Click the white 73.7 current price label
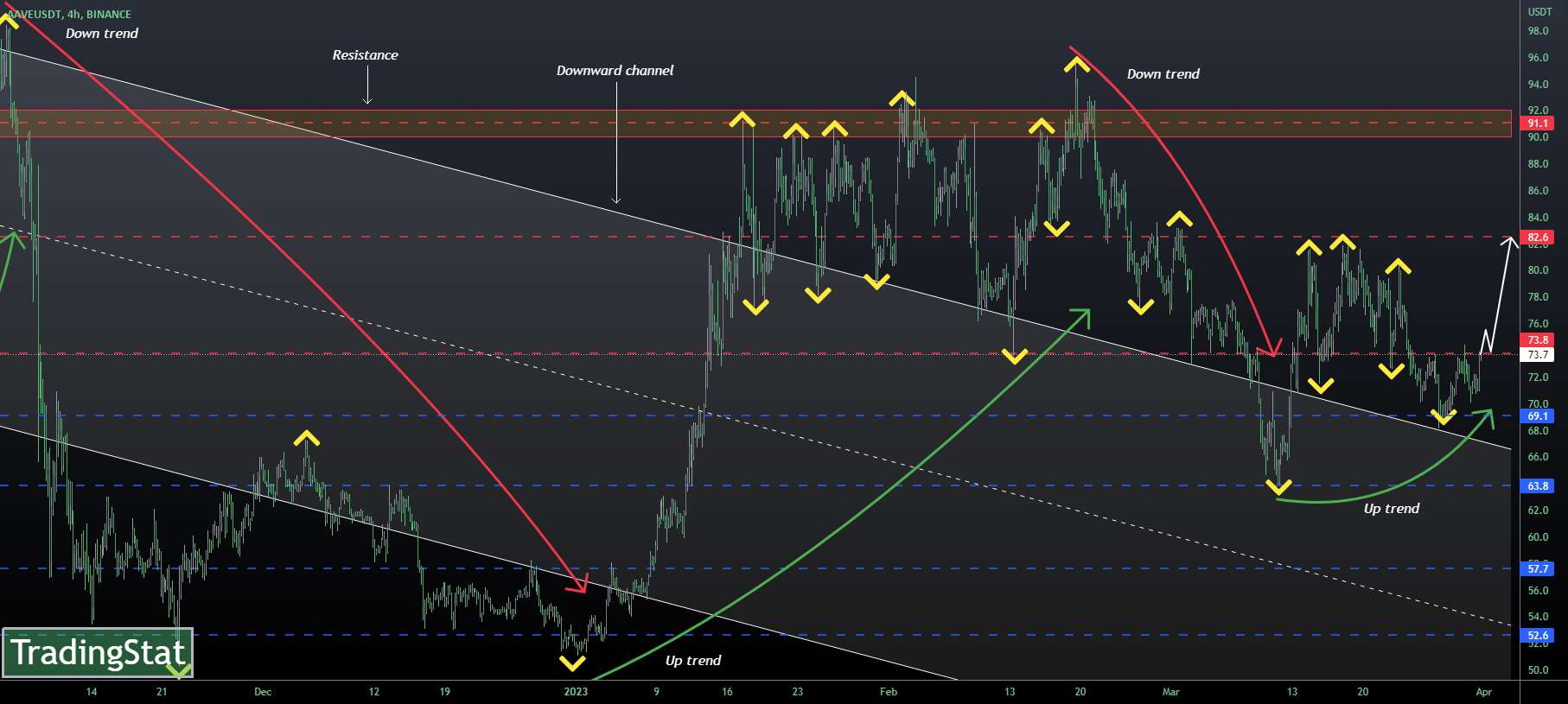Viewport: 1568px width, 704px height. pos(1539,355)
